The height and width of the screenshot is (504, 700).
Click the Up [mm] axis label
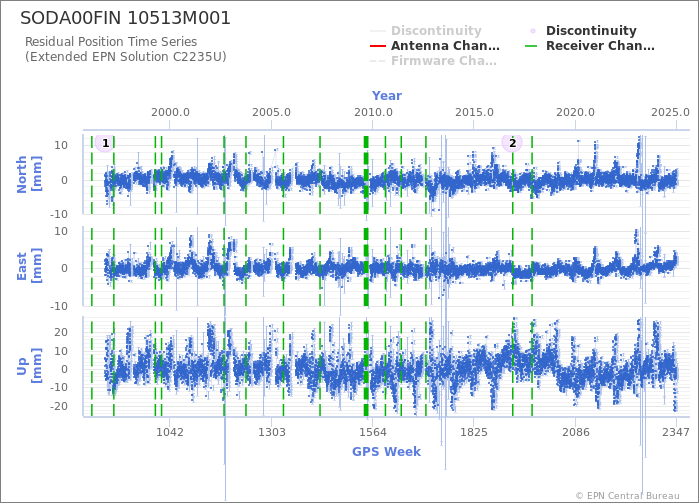point(29,366)
